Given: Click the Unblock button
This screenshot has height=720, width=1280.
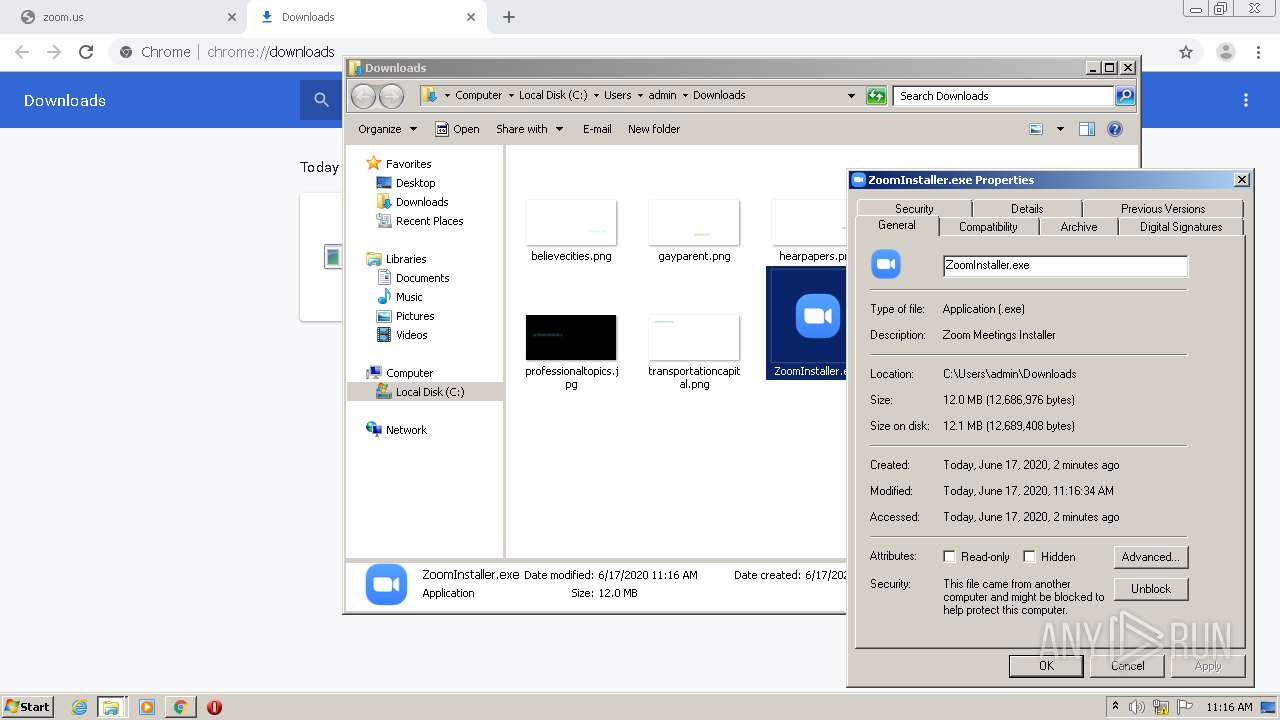Looking at the screenshot, I should (1151, 589).
